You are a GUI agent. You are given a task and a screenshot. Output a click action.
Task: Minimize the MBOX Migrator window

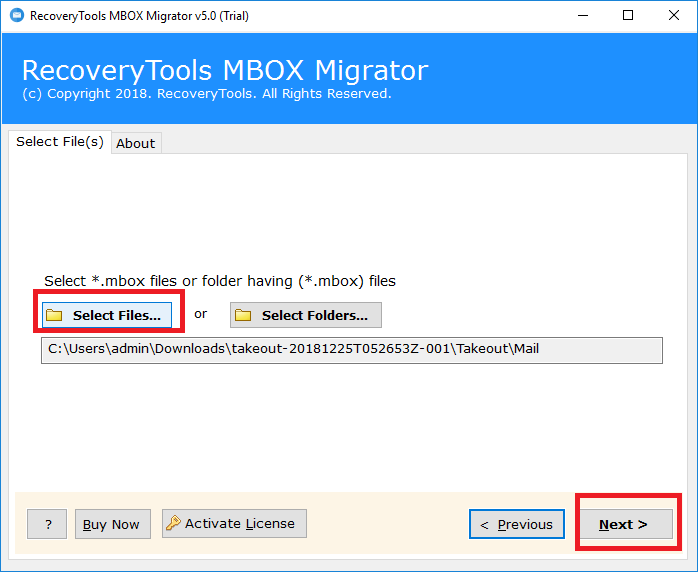[583, 16]
